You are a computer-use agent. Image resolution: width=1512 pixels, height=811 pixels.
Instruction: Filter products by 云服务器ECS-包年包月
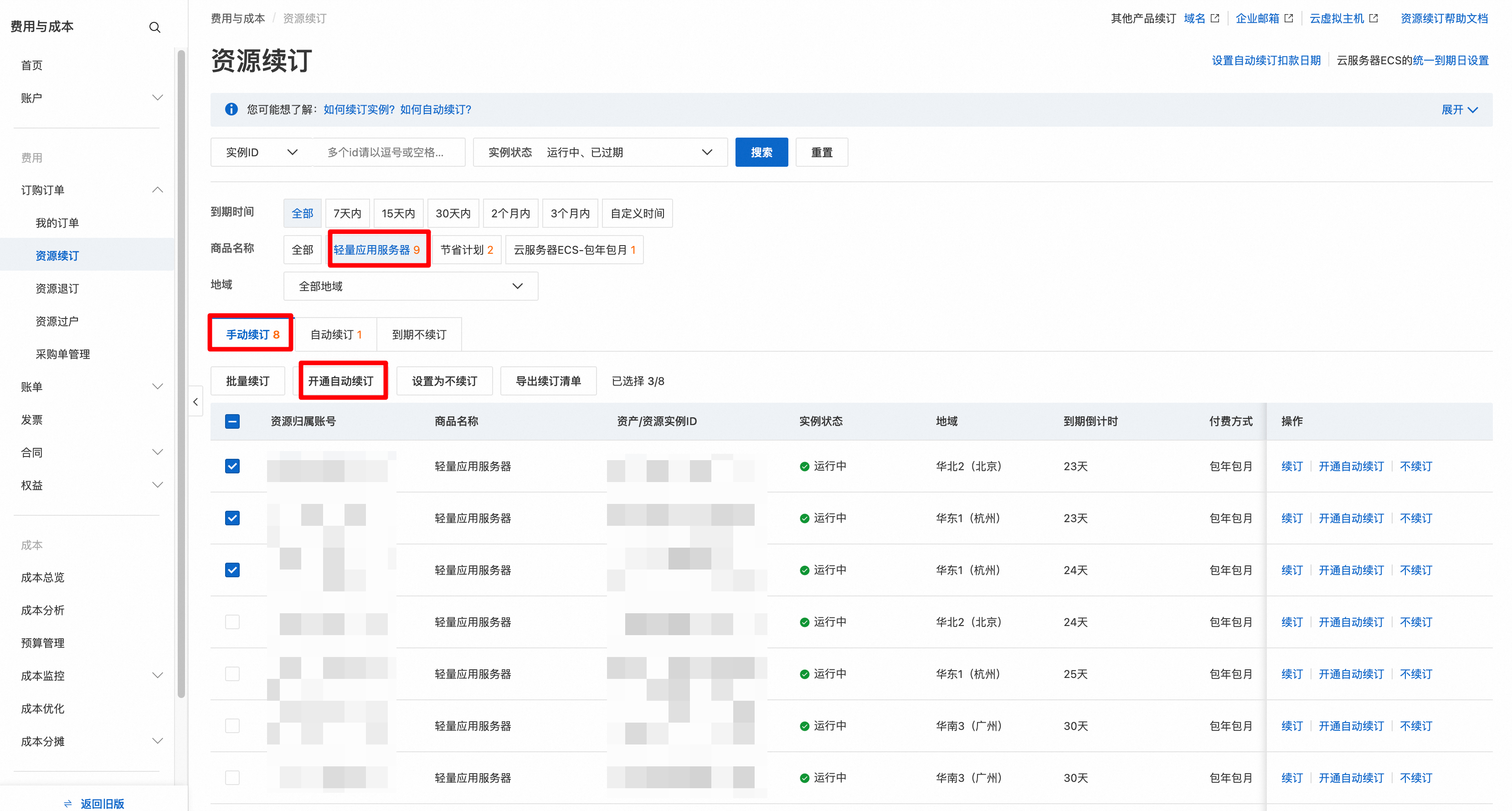coord(575,249)
